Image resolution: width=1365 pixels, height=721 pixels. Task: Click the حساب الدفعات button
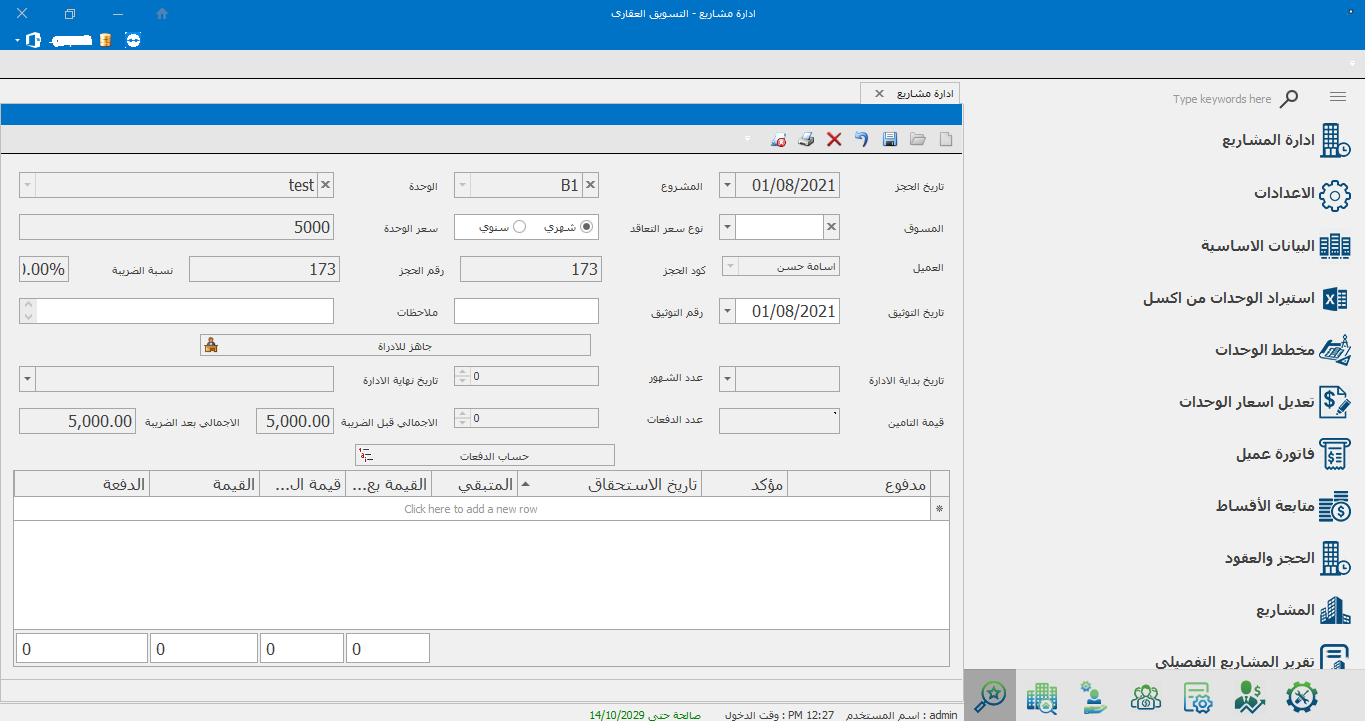click(485, 455)
